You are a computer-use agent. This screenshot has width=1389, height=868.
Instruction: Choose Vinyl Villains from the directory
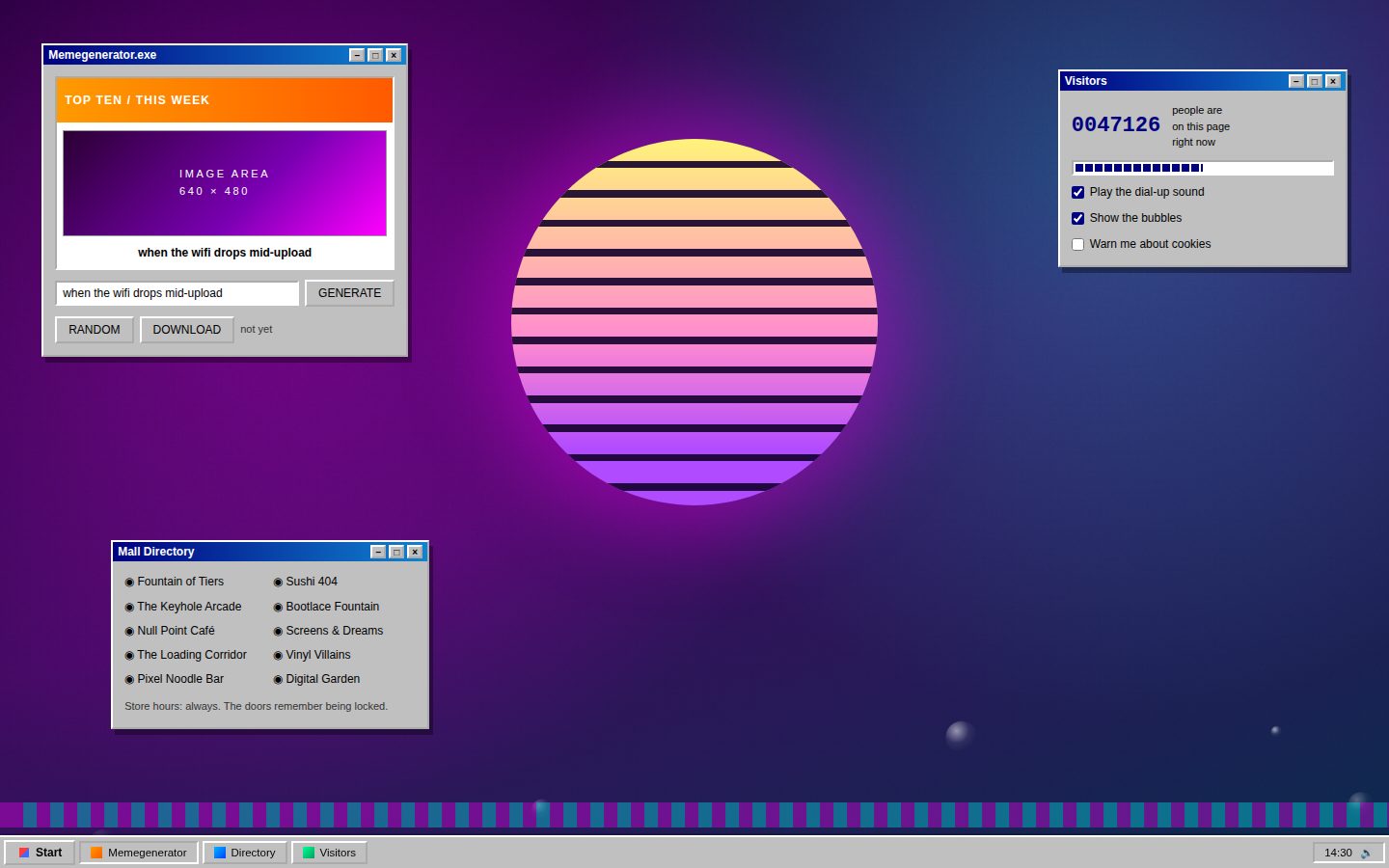click(x=312, y=655)
